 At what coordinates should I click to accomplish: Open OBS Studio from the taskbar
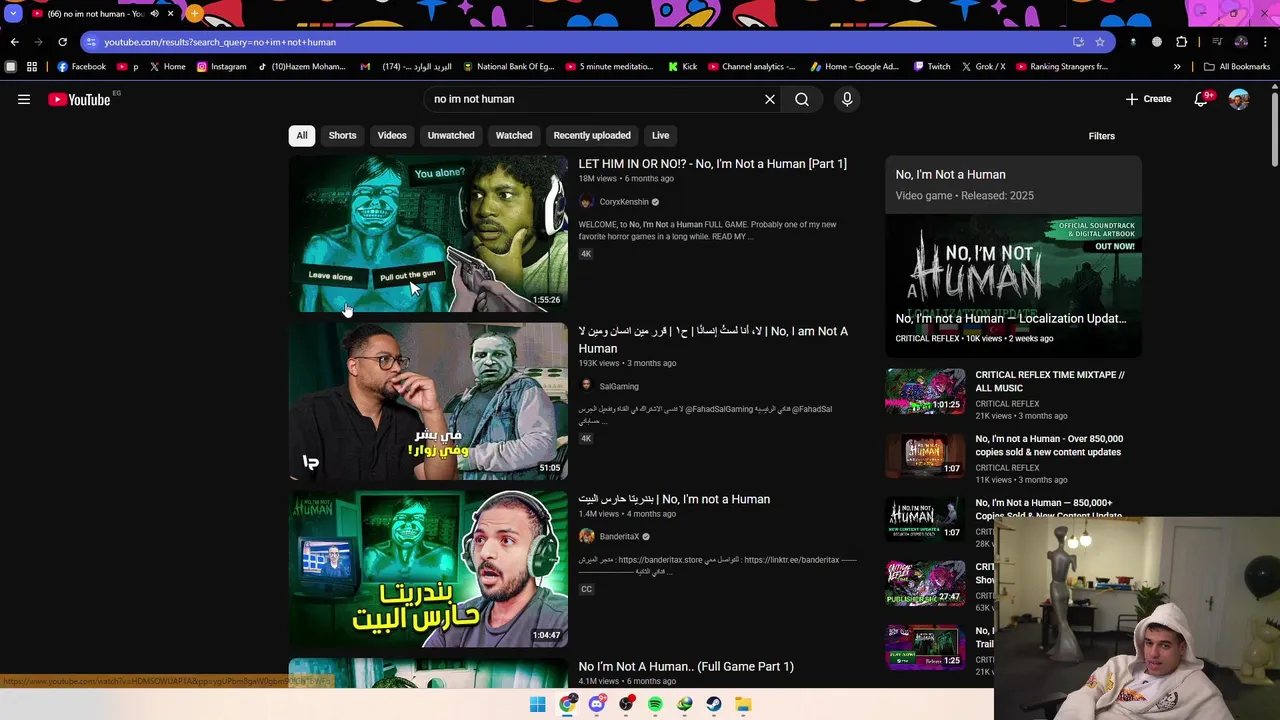pos(626,704)
